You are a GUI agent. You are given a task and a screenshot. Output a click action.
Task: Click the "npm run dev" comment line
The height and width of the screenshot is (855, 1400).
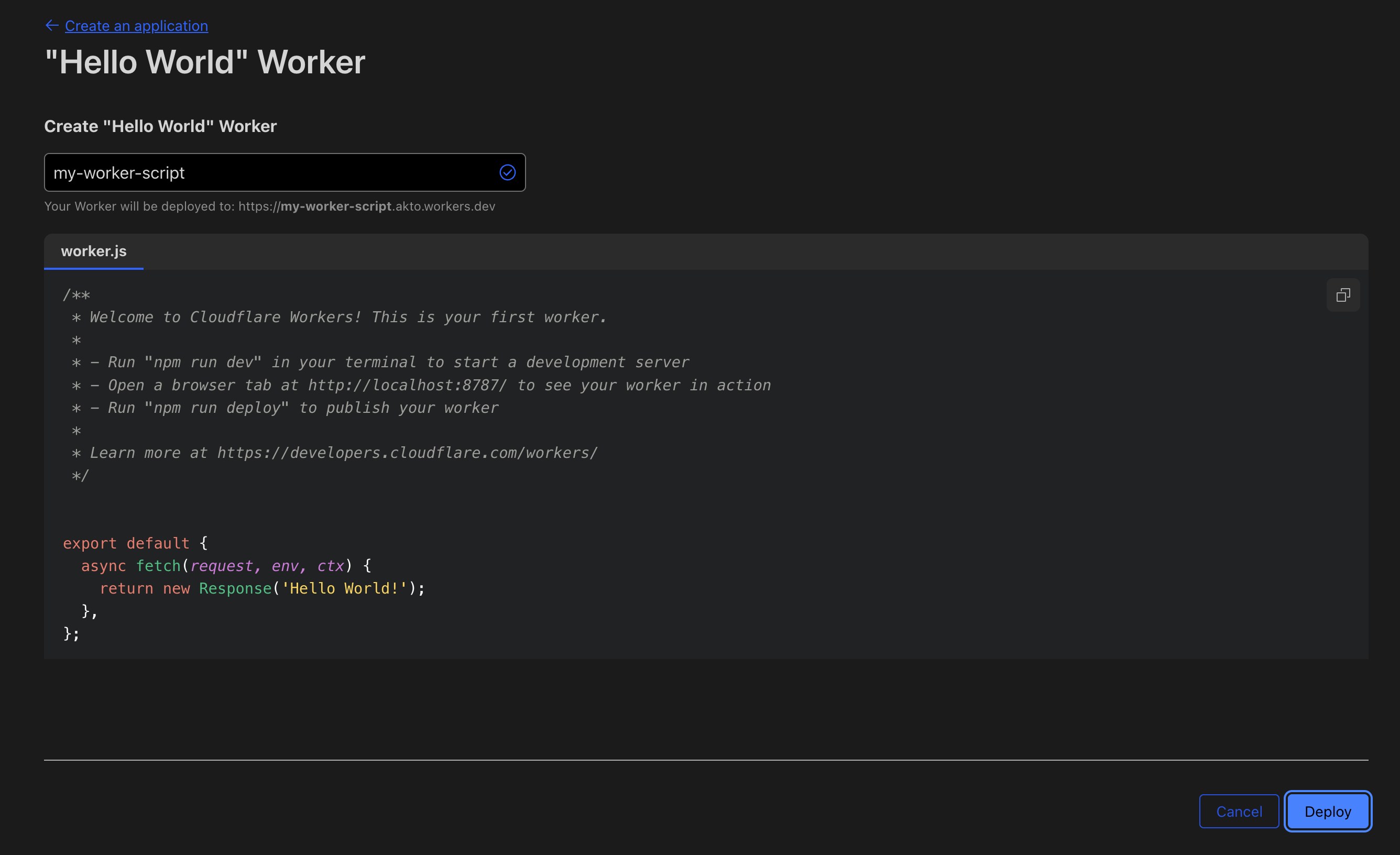pyautogui.click(x=379, y=363)
